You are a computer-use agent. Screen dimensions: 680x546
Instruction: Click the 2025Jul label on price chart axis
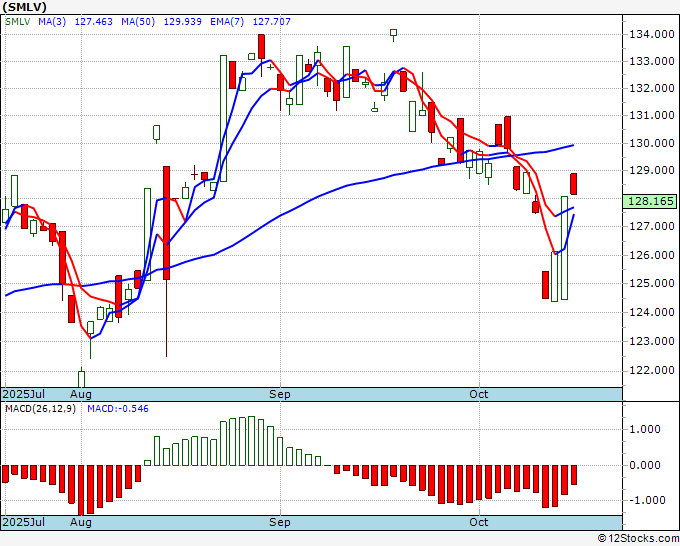(x=24, y=394)
